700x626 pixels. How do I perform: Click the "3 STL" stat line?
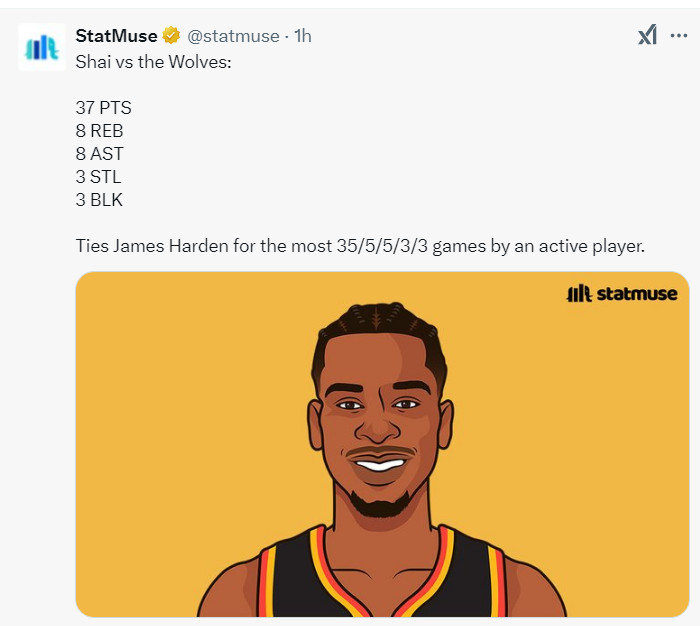point(98,177)
